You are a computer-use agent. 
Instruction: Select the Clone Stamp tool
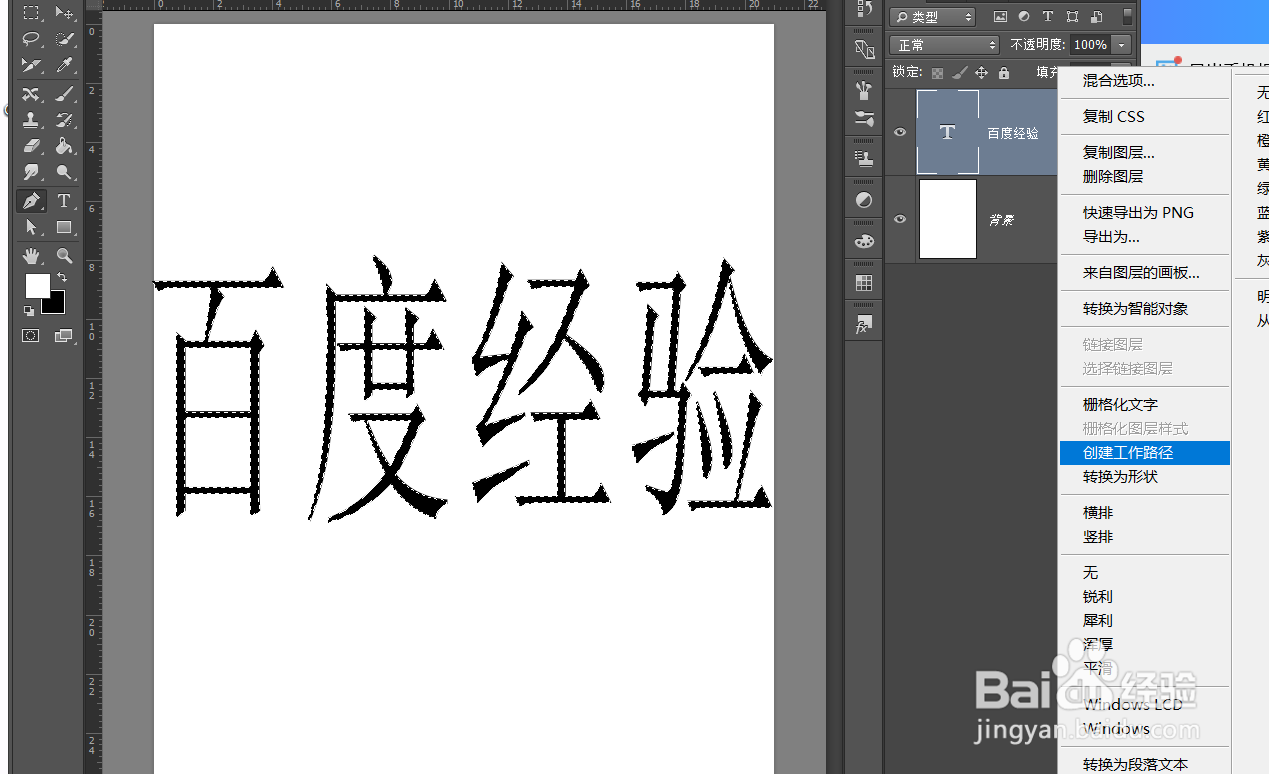(31, 120)
